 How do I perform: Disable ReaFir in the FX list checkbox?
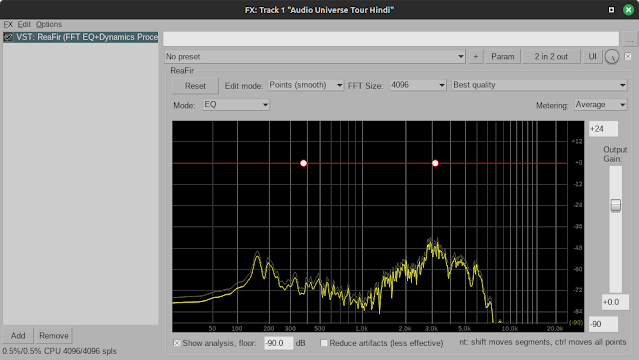[x=8, y=37]
